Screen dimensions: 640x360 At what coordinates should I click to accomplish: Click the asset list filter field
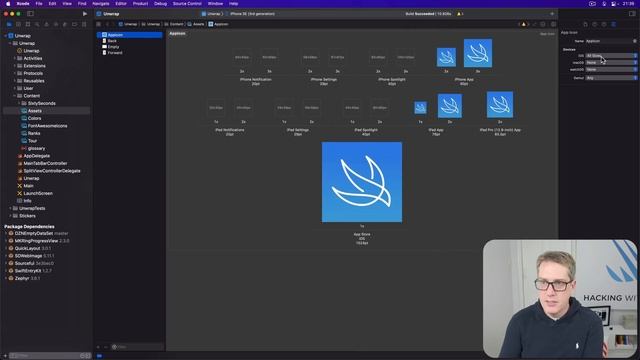137,347
